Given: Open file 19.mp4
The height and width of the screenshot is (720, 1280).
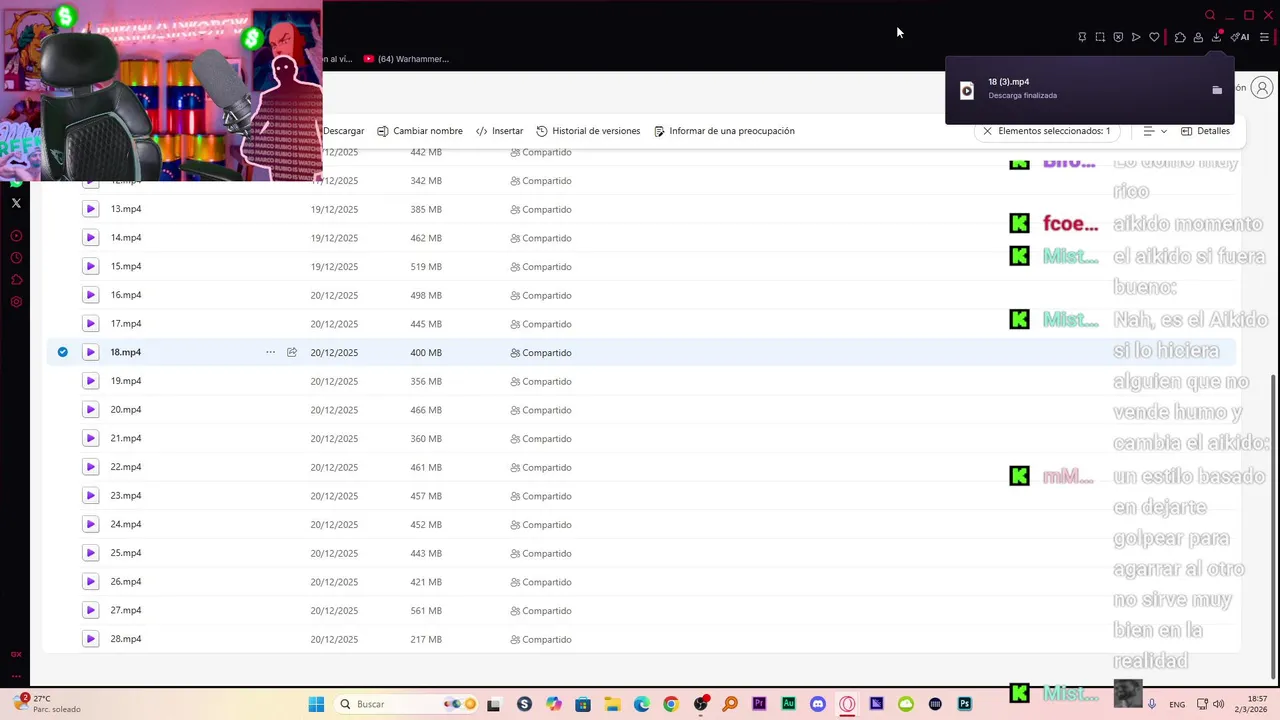Looking at the screenshot, I should click(x=126, y=381).
